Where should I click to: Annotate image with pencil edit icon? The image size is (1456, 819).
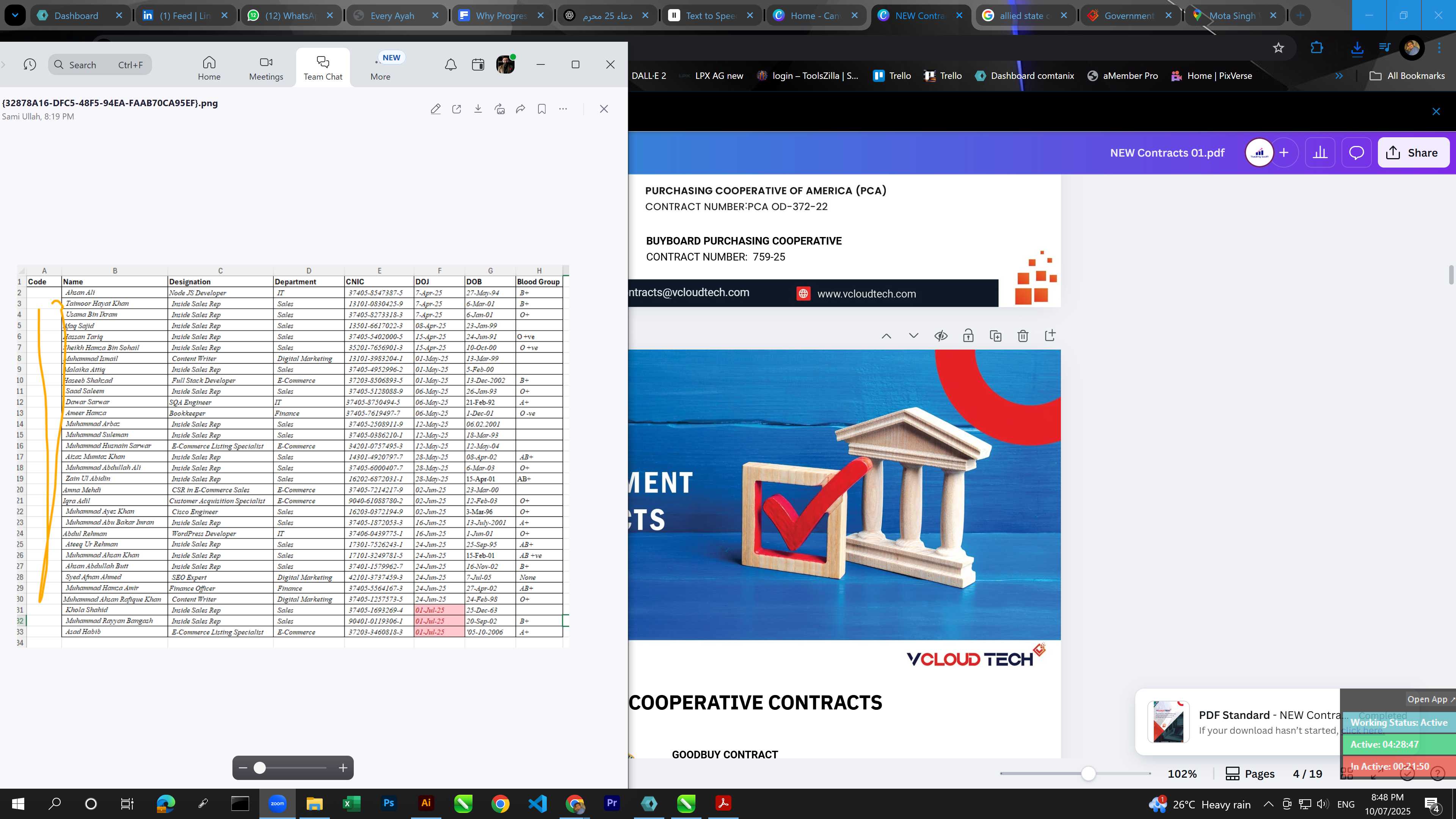point(435,109)
